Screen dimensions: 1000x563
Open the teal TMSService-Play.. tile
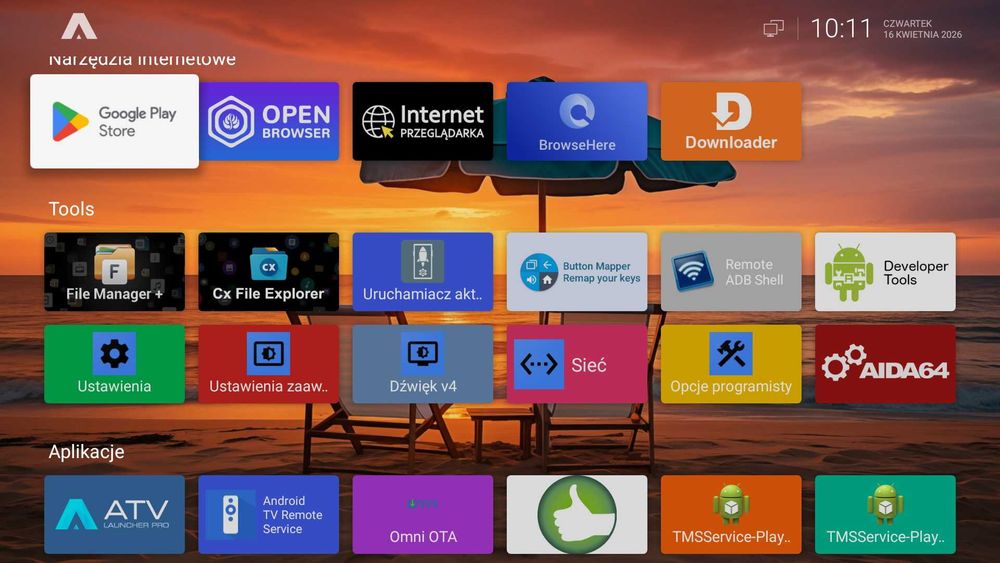(885, 515)
